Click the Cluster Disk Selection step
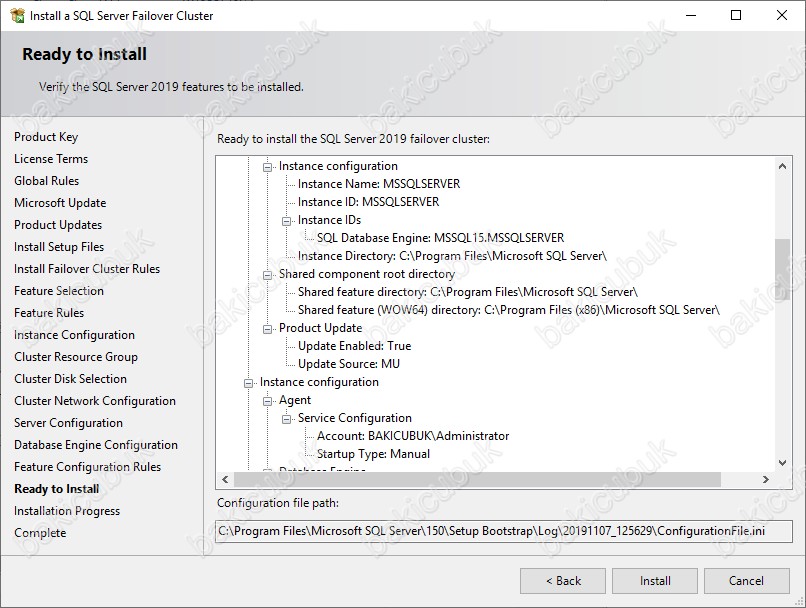Screen dimensions: 806x608 pyautogui.click(x=70, y=379)
